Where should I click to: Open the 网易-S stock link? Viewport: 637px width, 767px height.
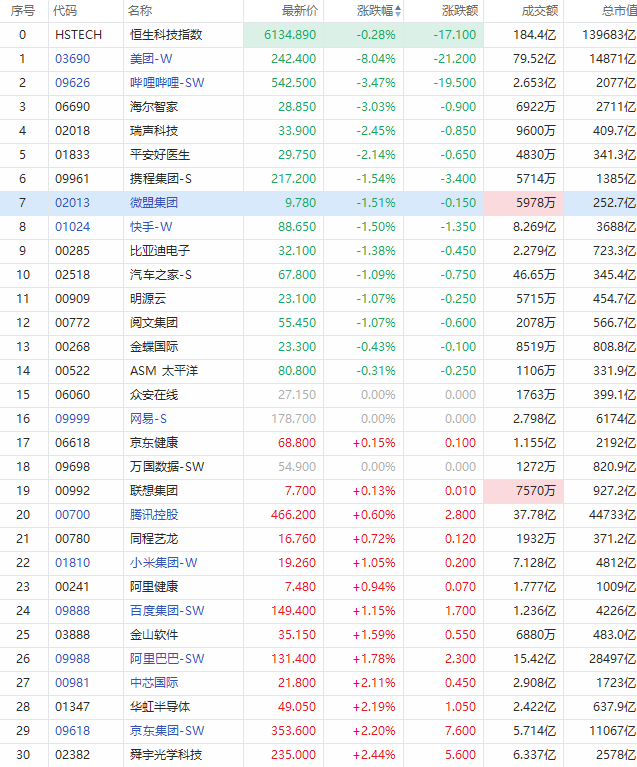148,419
